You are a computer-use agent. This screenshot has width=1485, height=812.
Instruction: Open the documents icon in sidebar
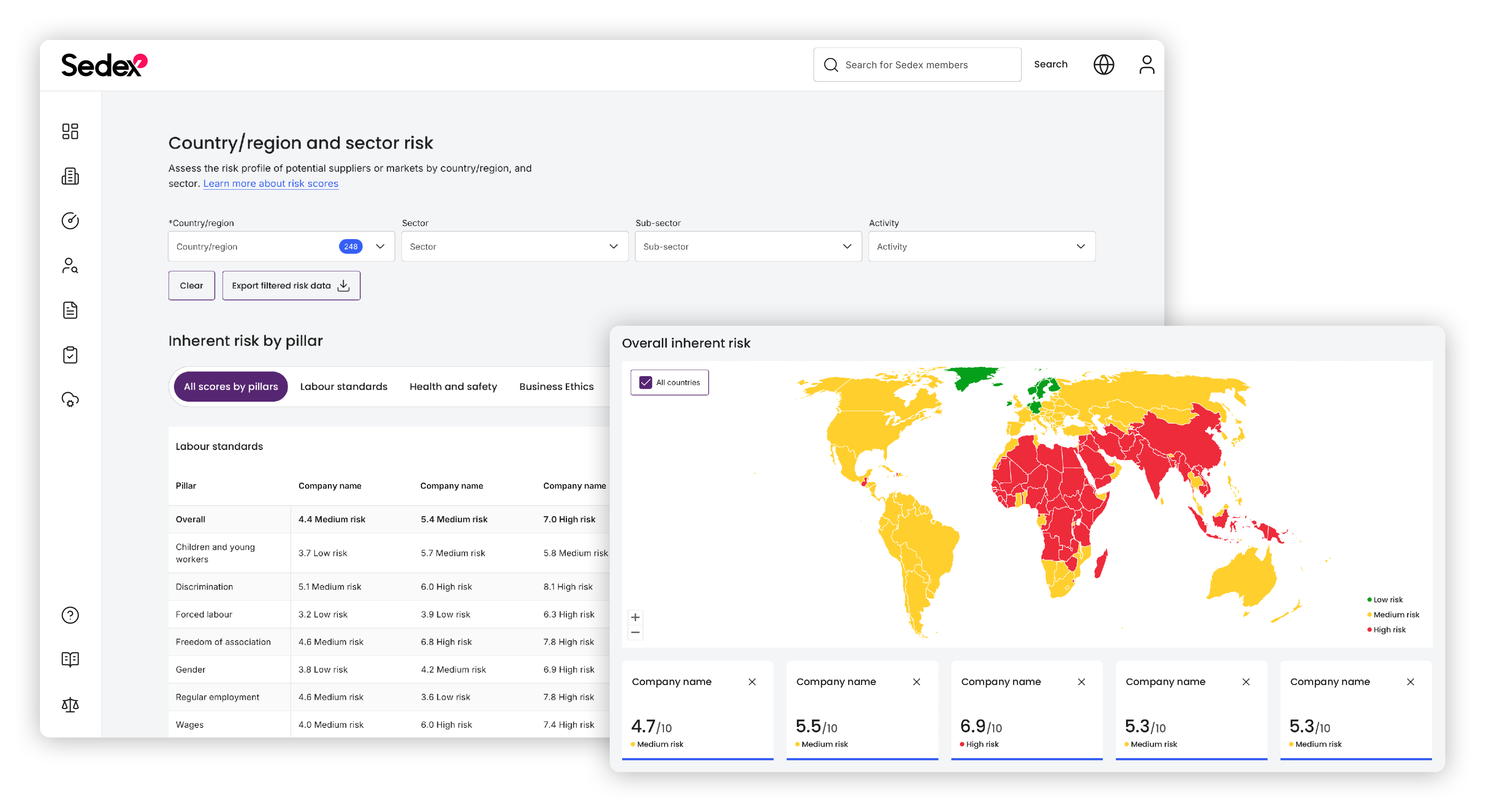(x=70, y=310)
